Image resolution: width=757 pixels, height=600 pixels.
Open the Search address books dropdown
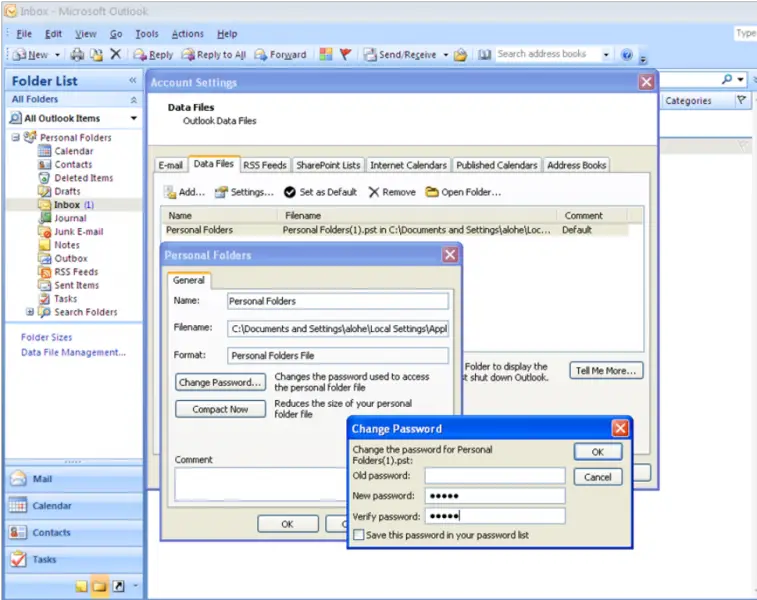pyautogui.click(x=606, y=55)
